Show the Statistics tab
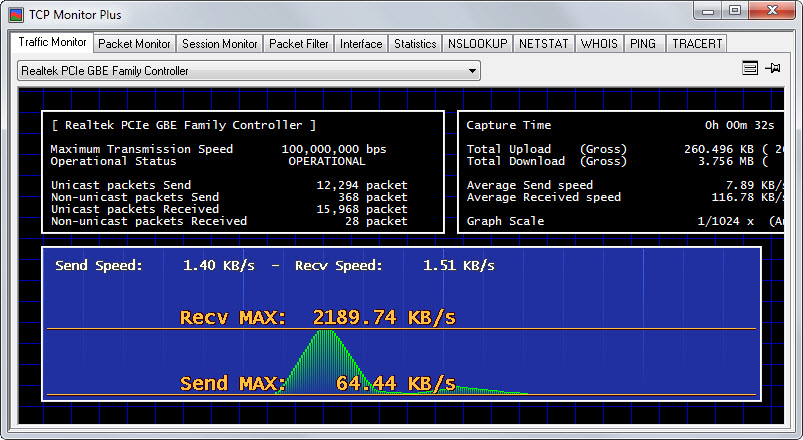This screenshot has height=440, width=803. (415, 44)
